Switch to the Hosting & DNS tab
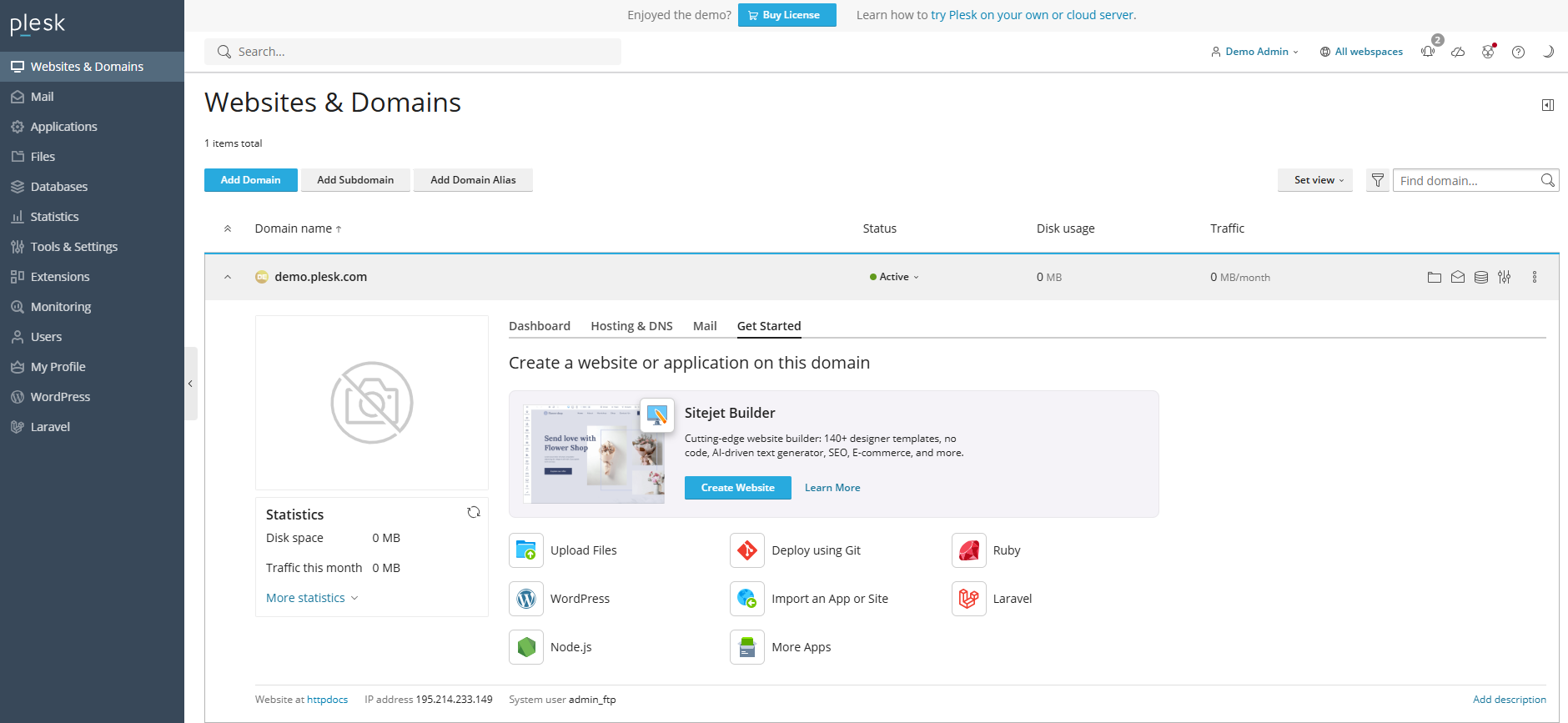Screen dimensions: 1568x723 631,326
